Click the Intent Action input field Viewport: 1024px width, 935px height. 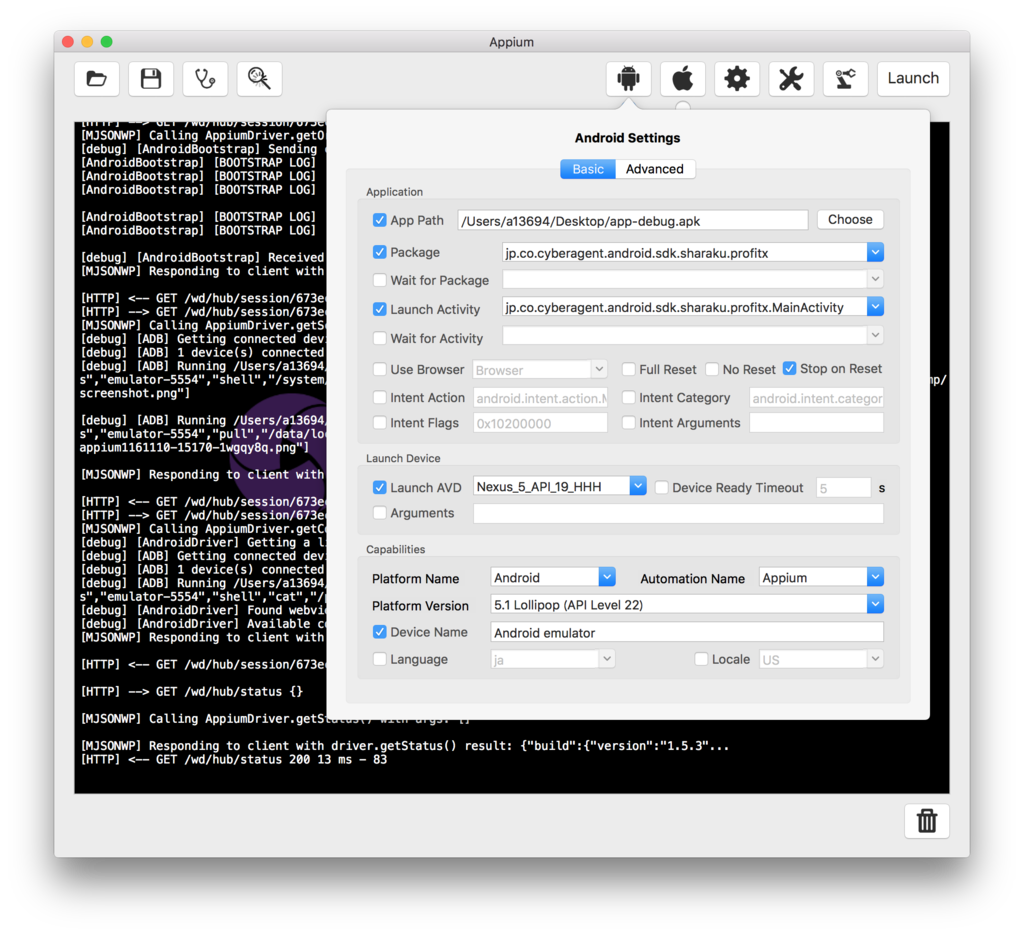pyautogui.click(x=540, y=398)
